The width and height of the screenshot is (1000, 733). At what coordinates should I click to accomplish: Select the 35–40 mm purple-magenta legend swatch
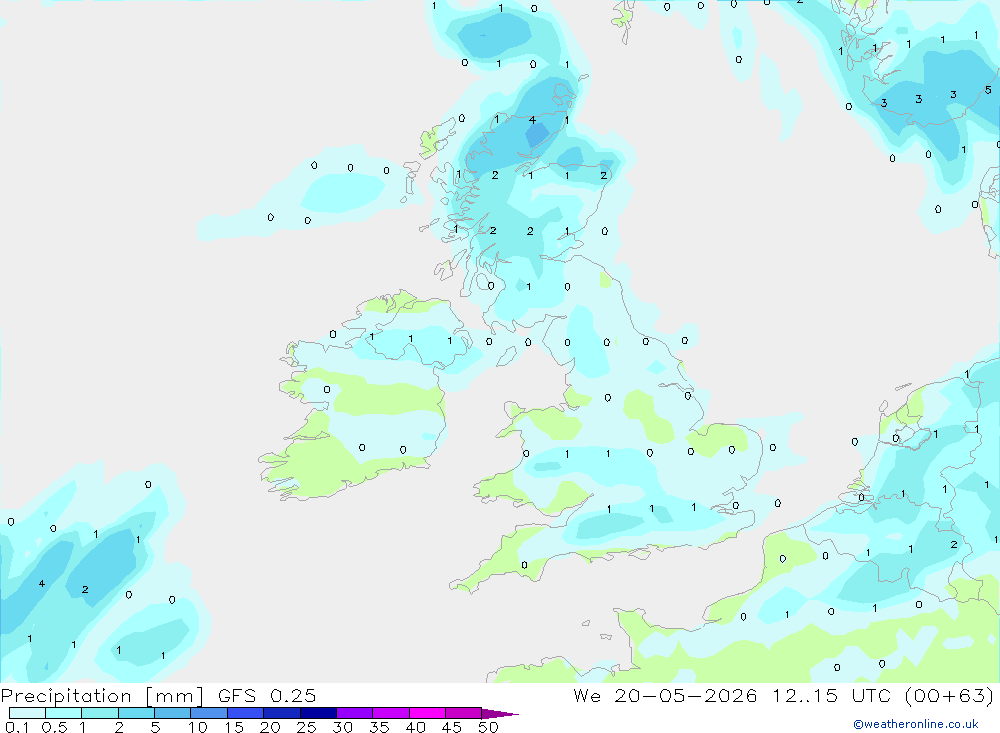tap(390, 713)
